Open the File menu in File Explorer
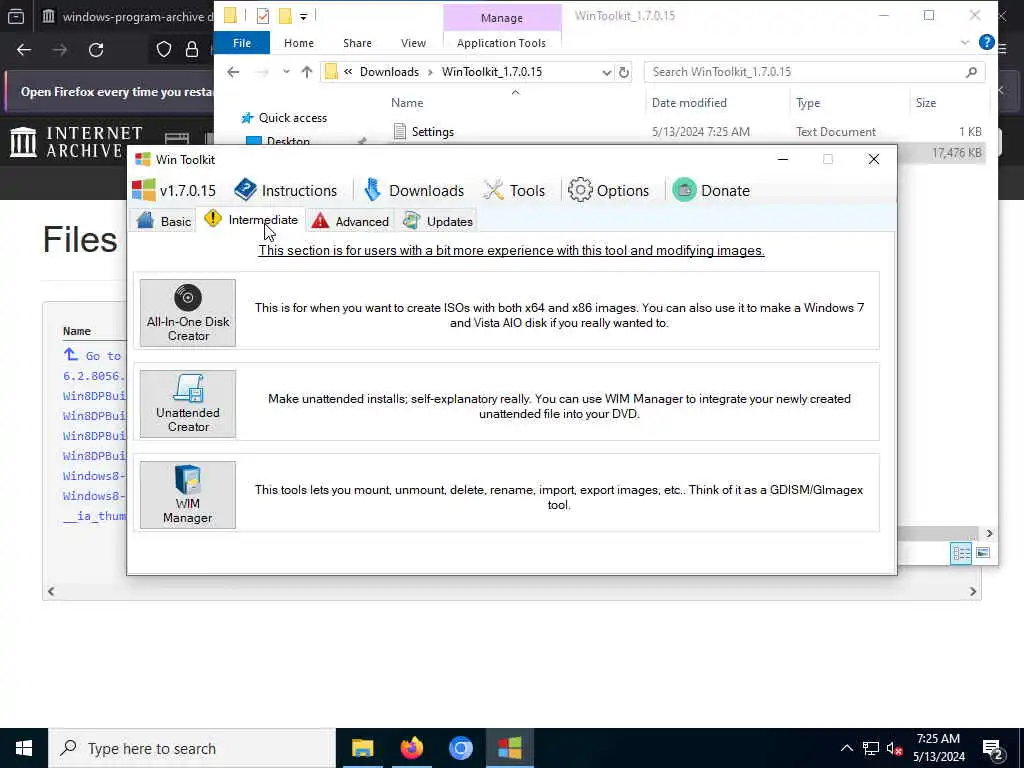The height and width of the screenshot is (768, 1024). coord(242,43)
